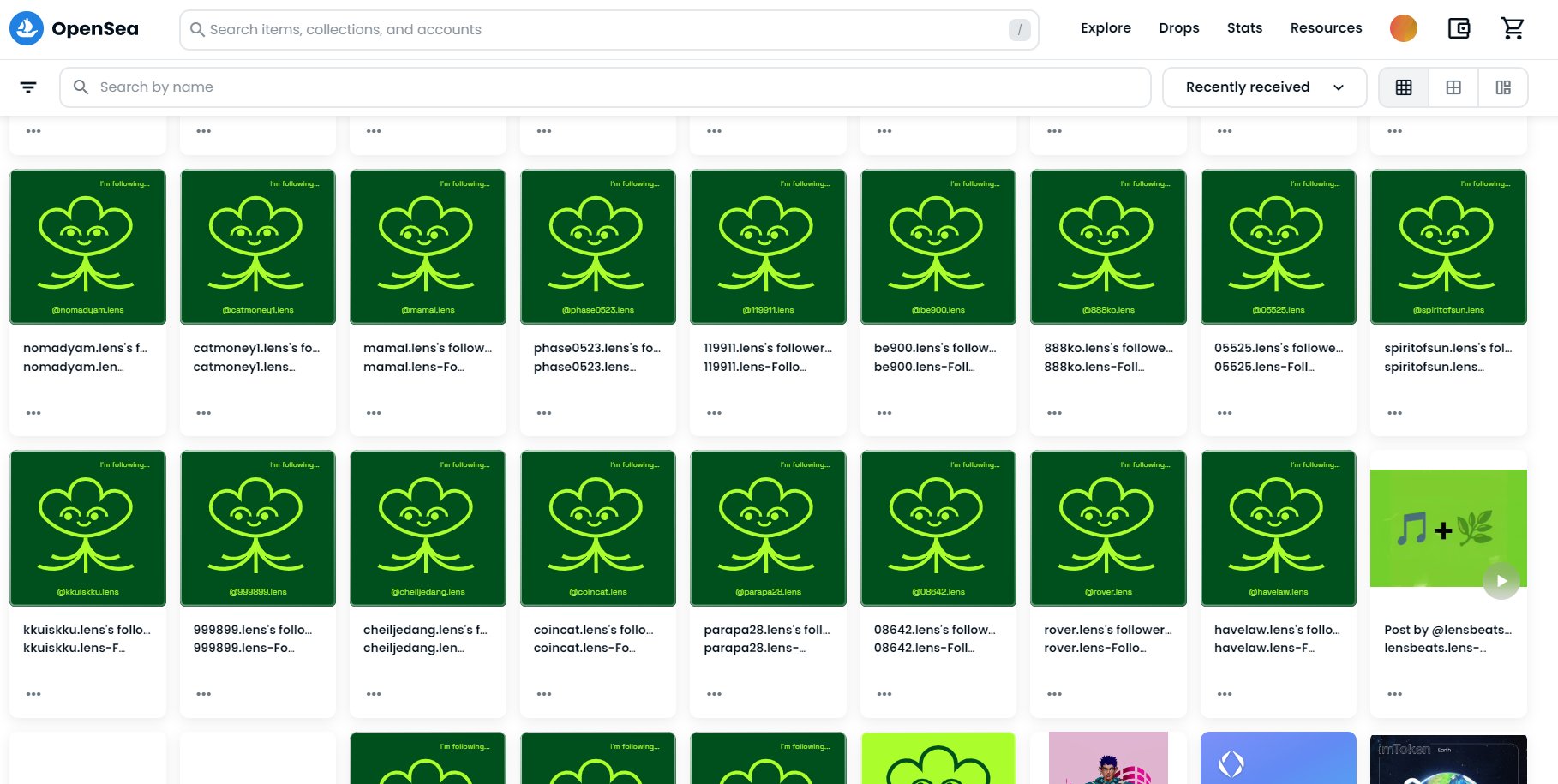The image size is (1558, 784).
Task: Open nomadyam.lens follower NFT thumbnail
Action: pos(87,247)
